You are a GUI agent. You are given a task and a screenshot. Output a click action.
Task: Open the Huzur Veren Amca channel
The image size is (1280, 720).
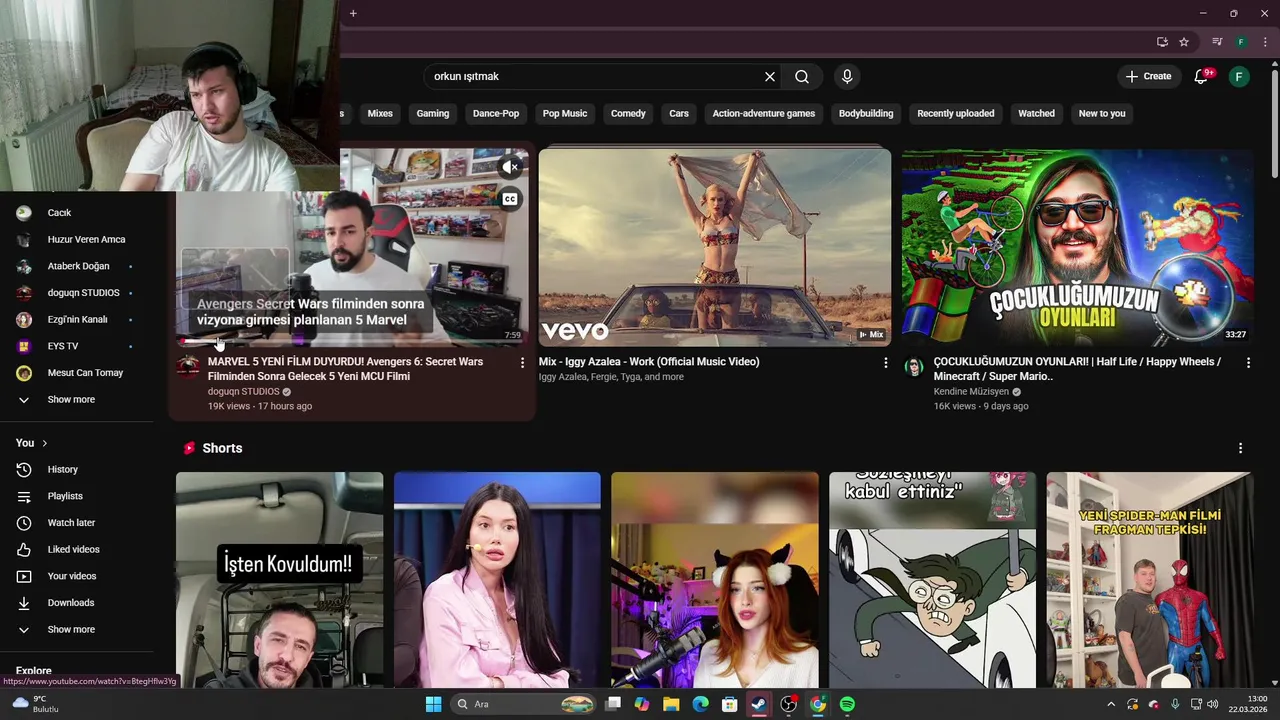pos(84,240)
